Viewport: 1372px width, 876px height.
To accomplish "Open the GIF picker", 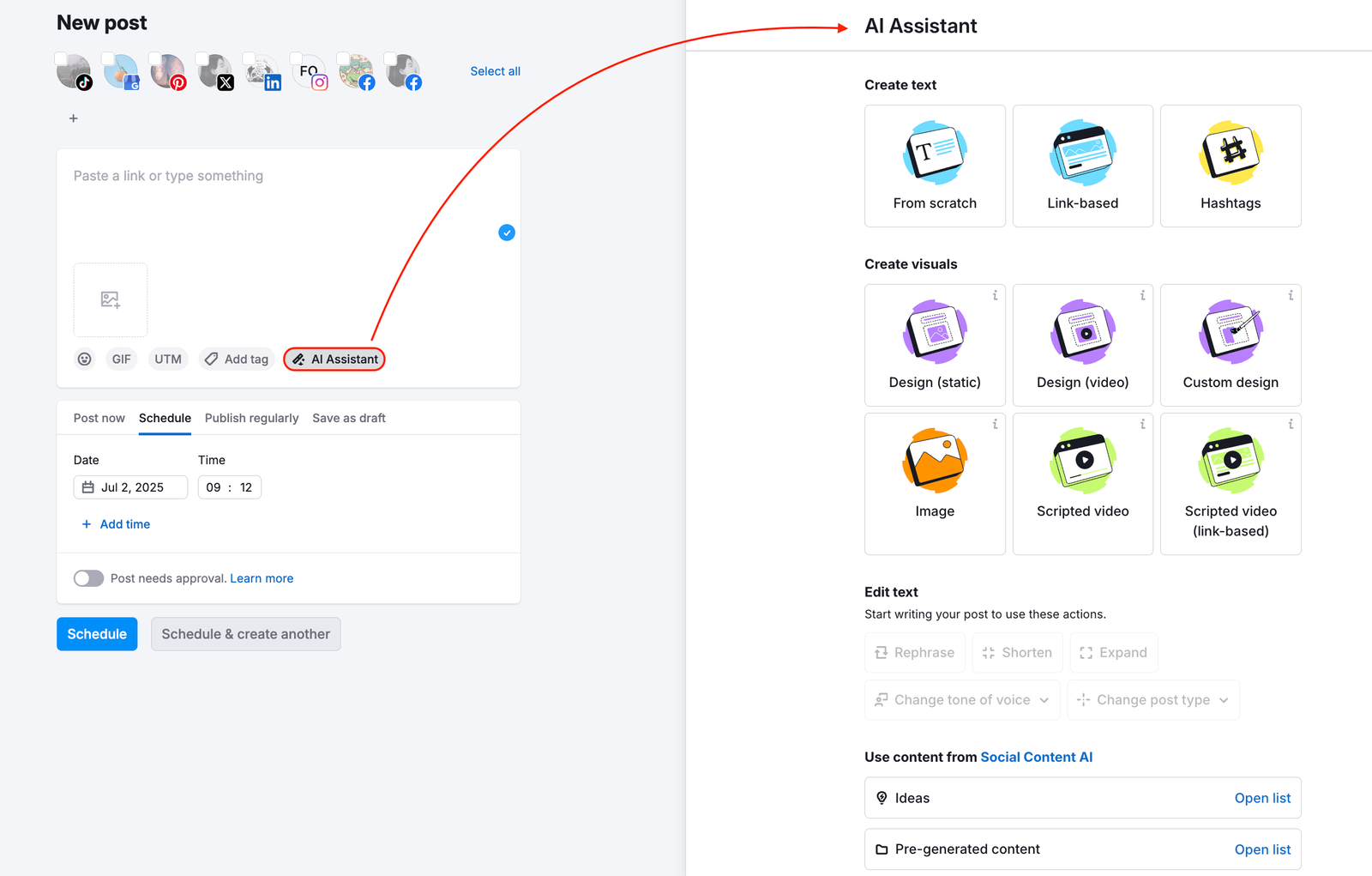I will (x=121, y=359).
